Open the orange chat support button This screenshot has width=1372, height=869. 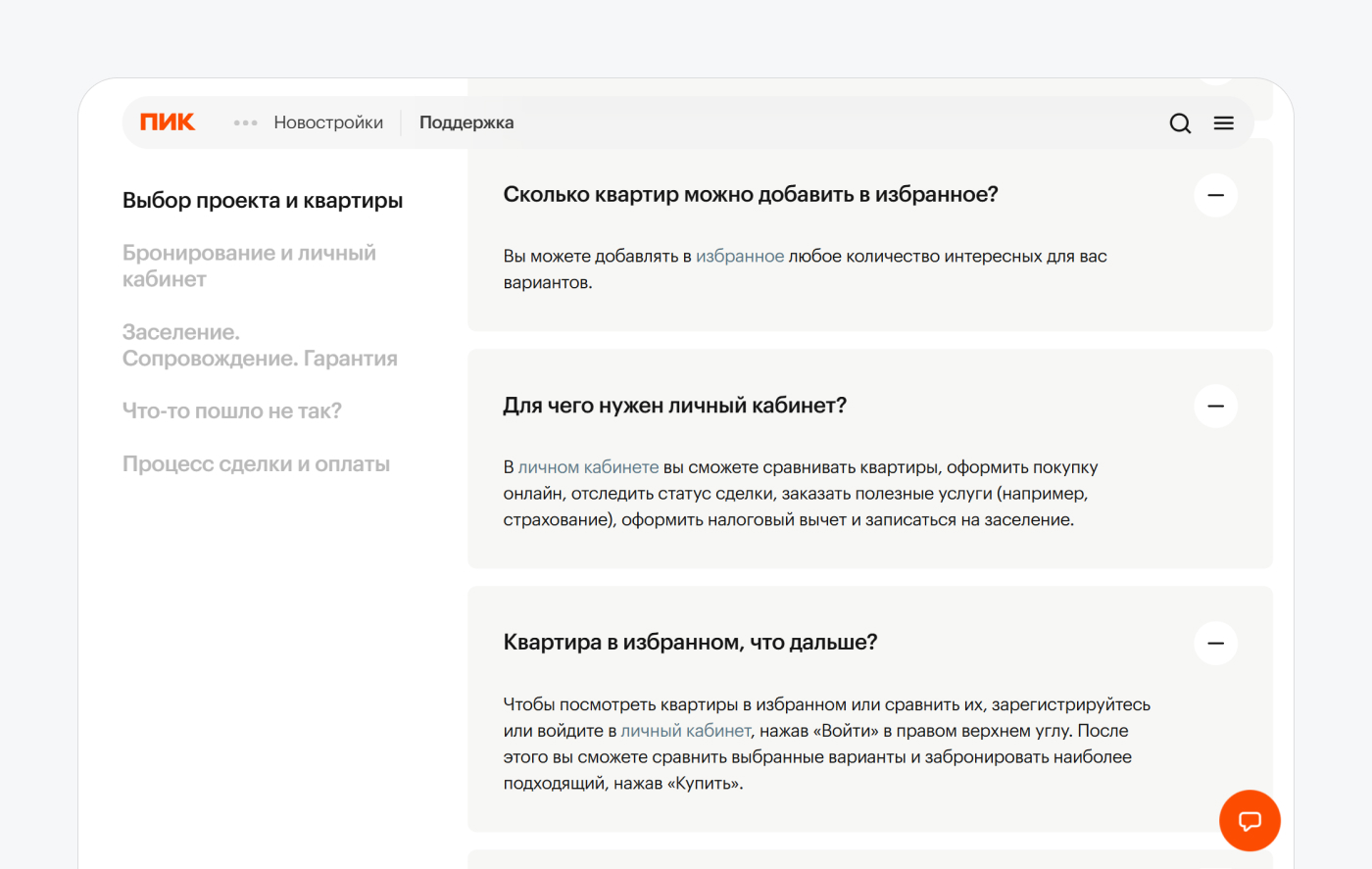point(1249,821)
